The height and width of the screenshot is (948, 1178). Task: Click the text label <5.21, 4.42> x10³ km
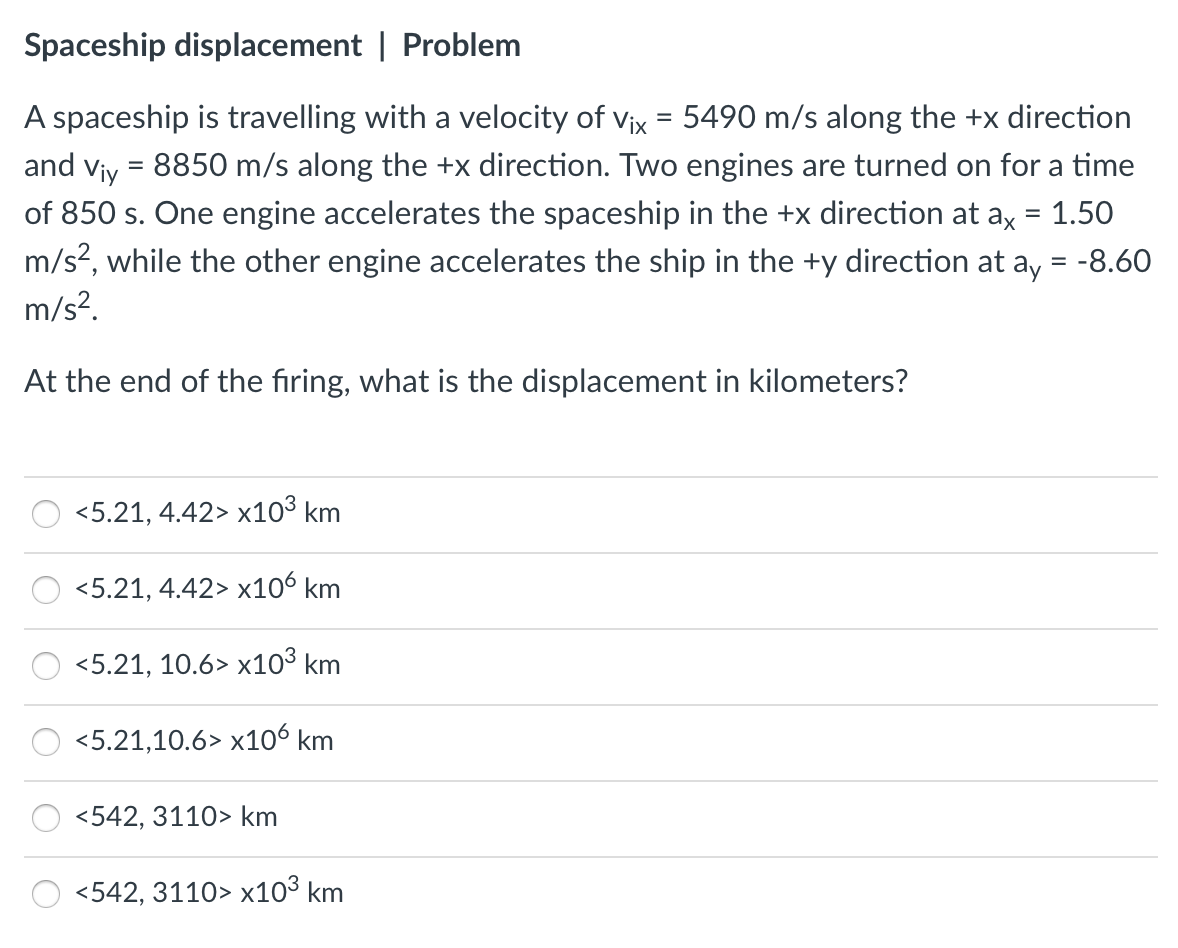(x=206, y=513)
